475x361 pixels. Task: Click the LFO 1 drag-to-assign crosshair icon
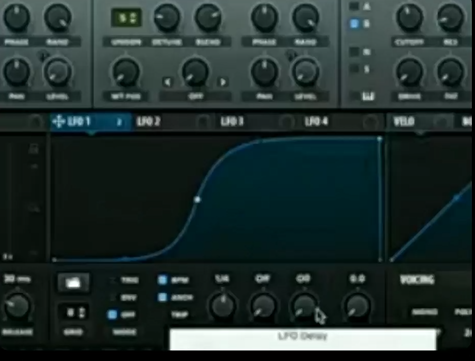(58, 122)
